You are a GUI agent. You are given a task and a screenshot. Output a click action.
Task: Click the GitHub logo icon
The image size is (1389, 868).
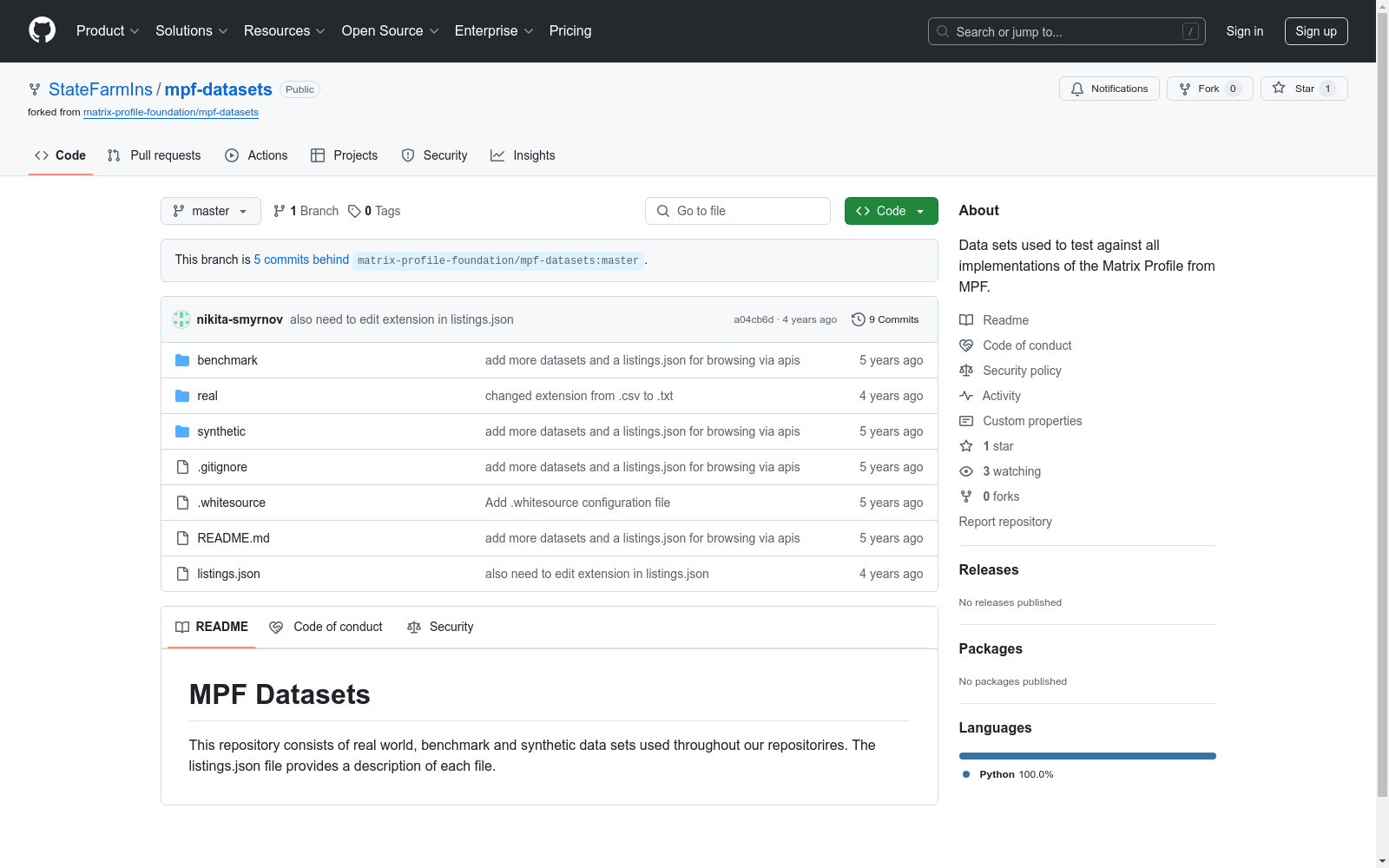pyautogui.click(x=42, y=30)
